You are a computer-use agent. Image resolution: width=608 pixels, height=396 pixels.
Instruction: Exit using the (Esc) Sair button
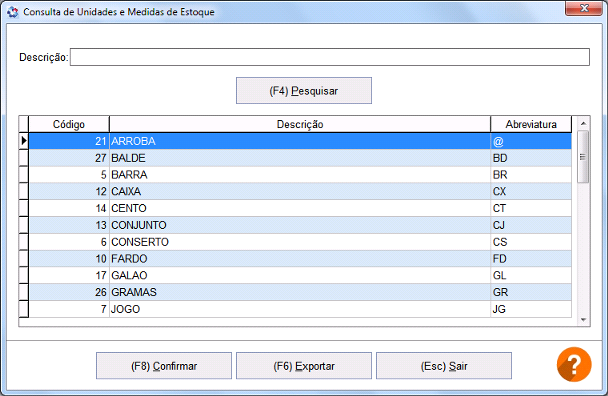pyautogui.click(x=444, y=366)
